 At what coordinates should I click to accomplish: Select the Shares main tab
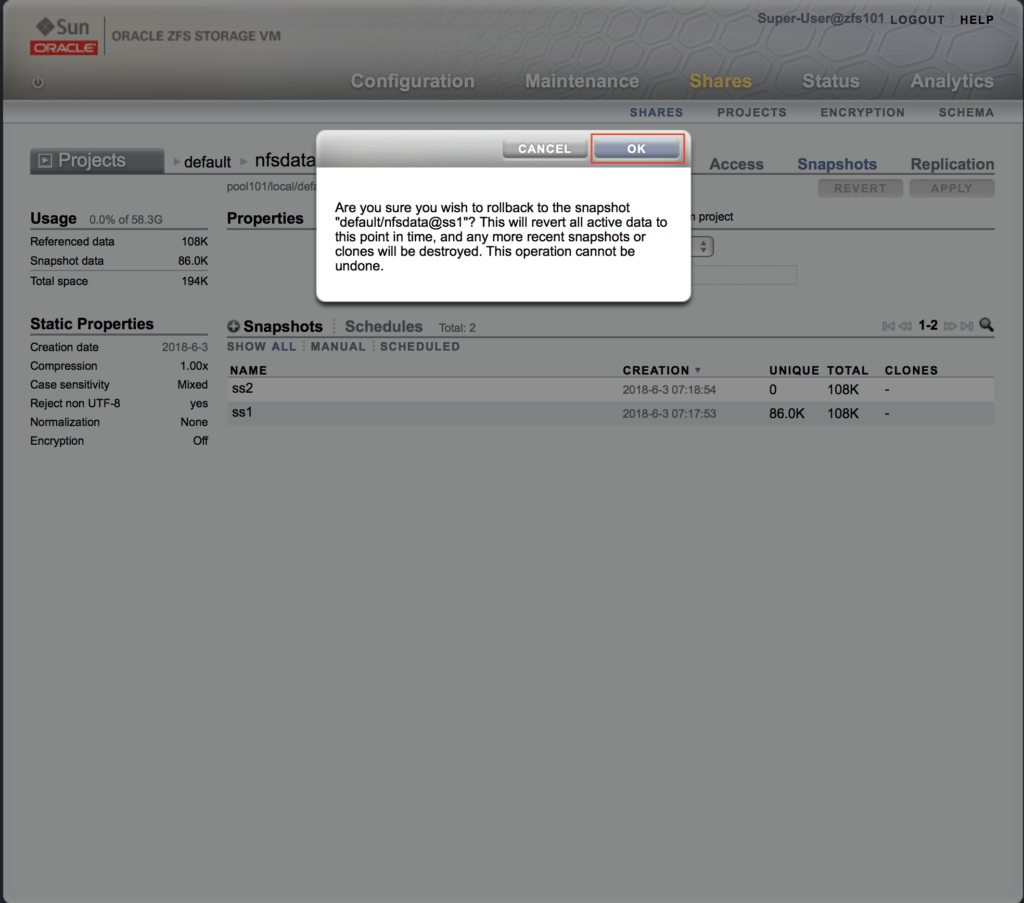point(721,81)
